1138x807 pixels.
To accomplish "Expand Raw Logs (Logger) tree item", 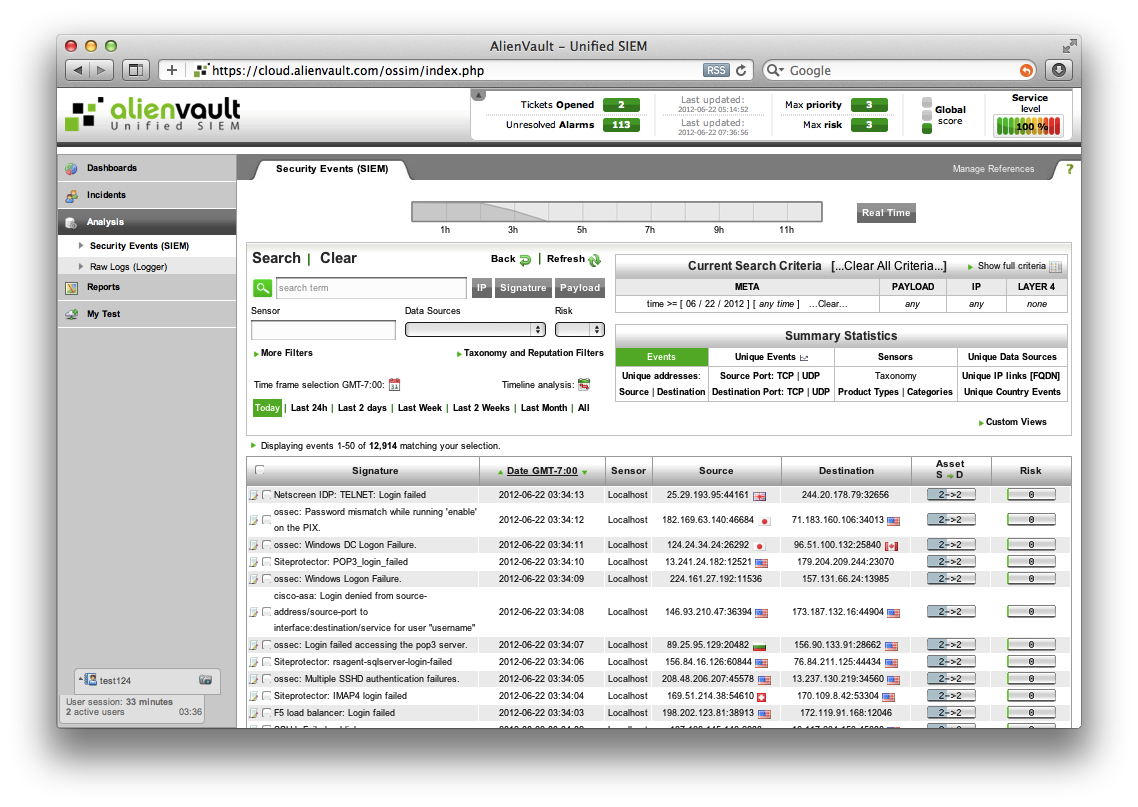I will [x=81, y=267].
